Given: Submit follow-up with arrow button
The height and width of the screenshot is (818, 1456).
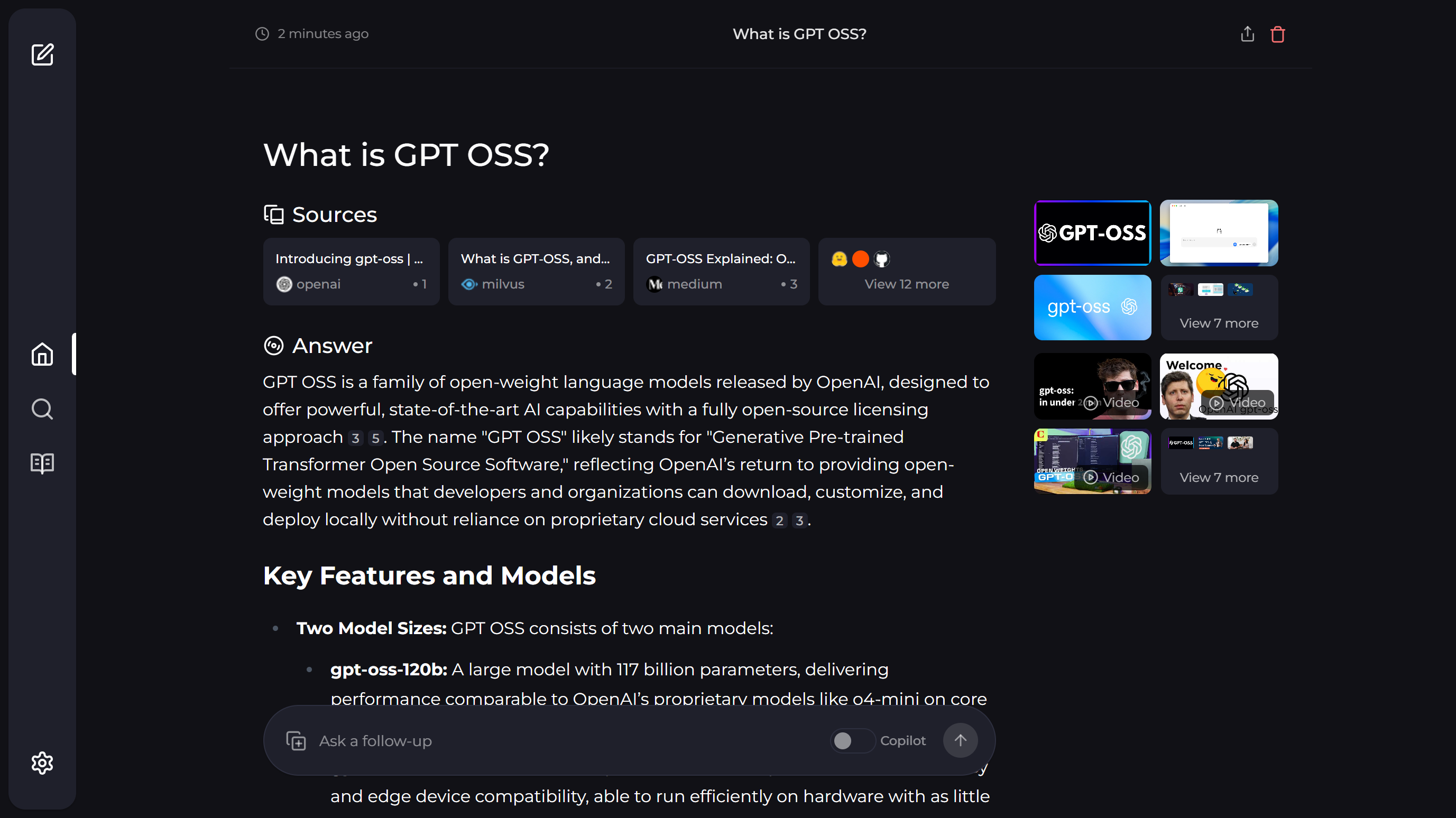Looking at the screenshot, I should [x=960, y=740].
